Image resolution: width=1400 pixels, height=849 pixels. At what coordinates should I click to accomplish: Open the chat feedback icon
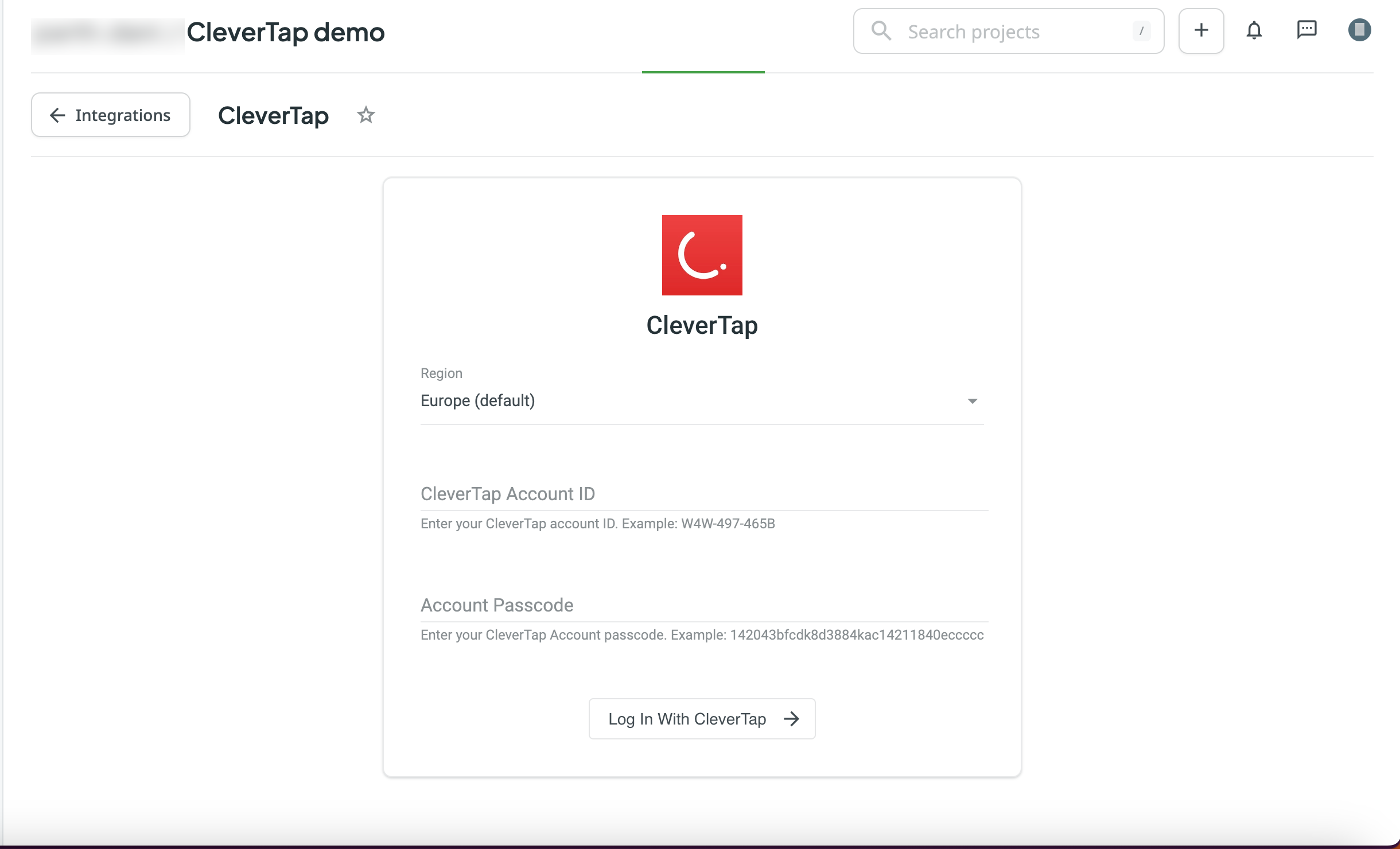point(1307,30)
